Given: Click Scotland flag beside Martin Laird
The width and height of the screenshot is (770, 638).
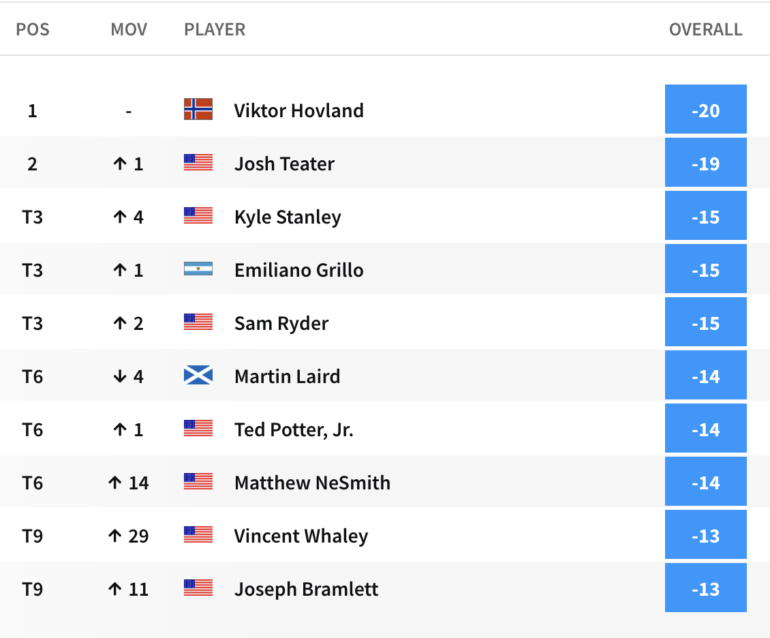Looking at the screenshot, I should click(198, 375).
